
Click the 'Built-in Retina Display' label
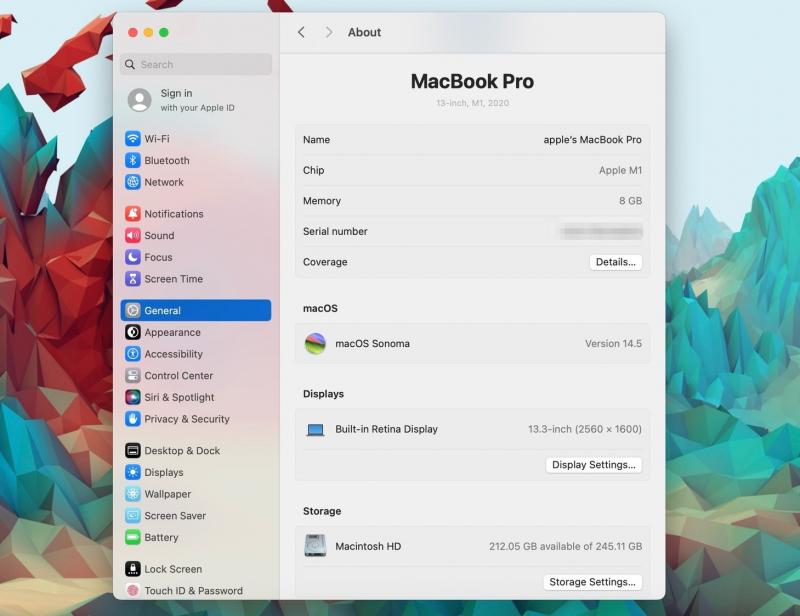click(x=386, y=429)
